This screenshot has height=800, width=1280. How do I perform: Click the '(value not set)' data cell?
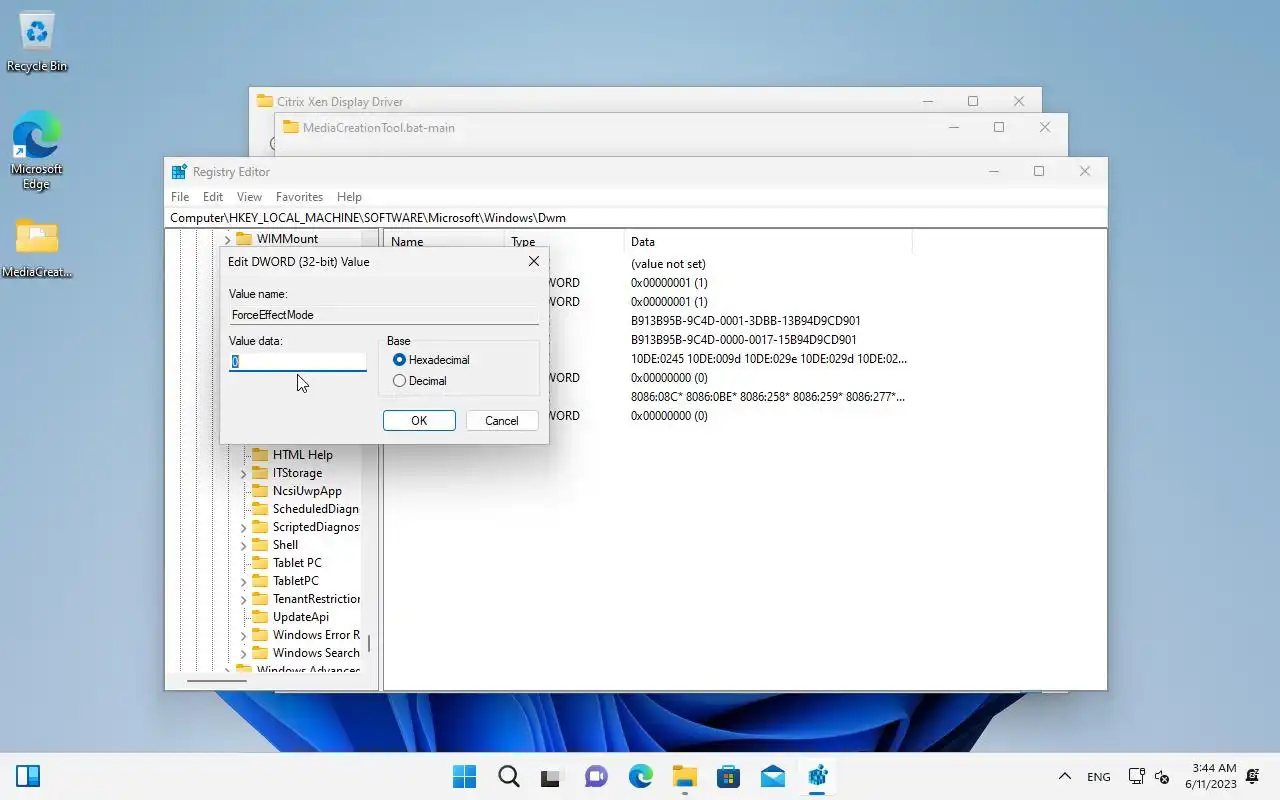click(x=668, y=264)
